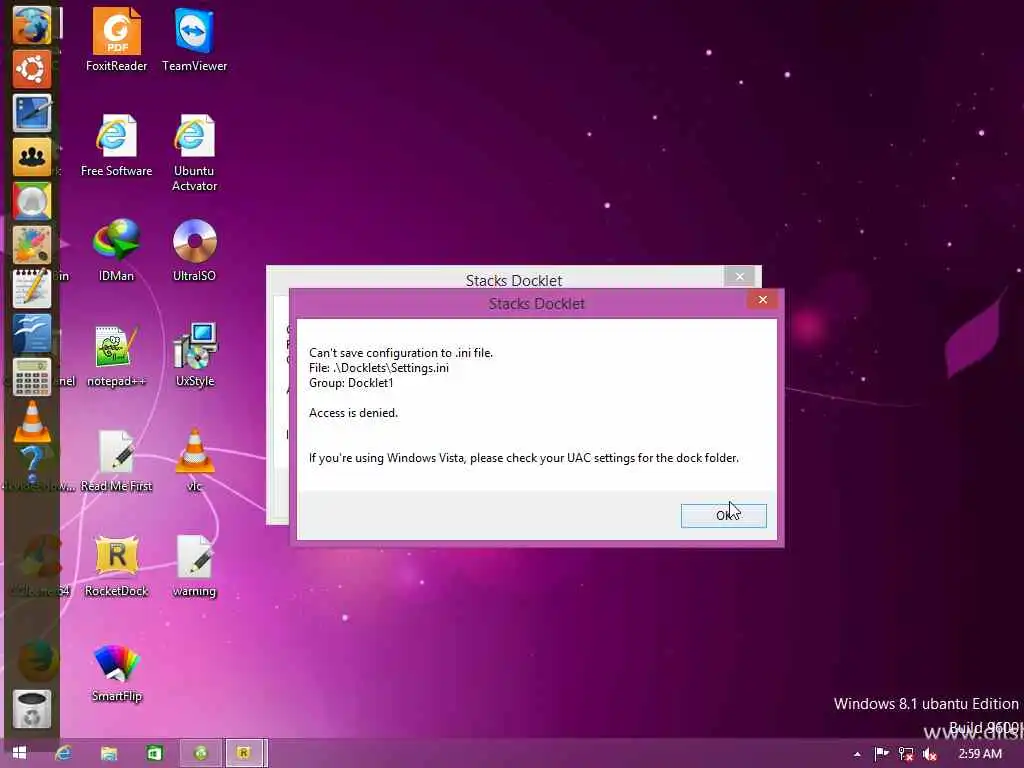Launch UltraISO desktop icon

coord(194,250)
